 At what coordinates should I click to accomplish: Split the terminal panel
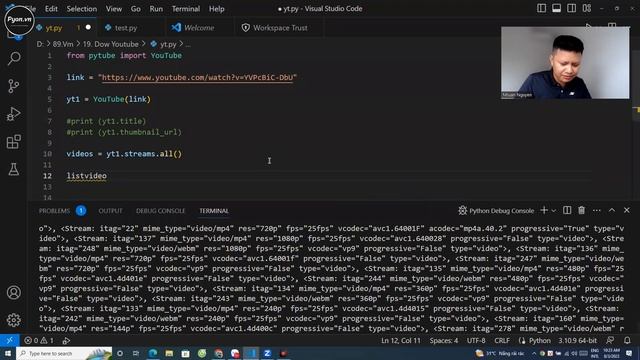[x=567, y=210]
